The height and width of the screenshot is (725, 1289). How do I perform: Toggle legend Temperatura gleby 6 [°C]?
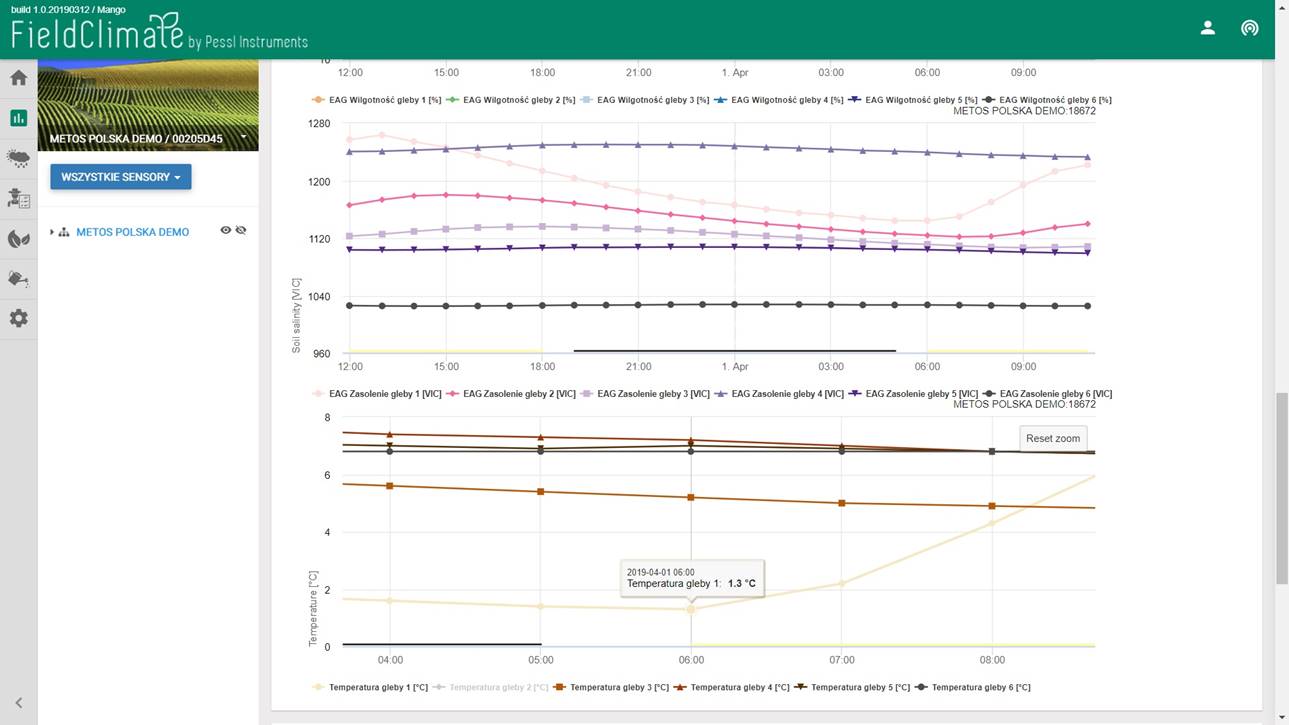click(x=972, y=687)
